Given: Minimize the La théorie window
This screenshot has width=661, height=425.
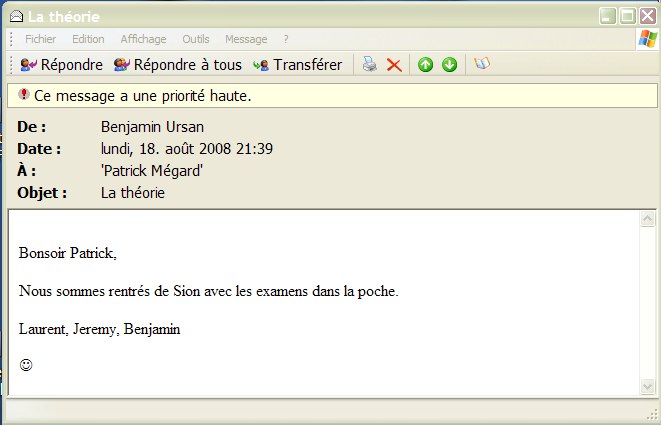Looking at the screenshot, I should [607, 16].
